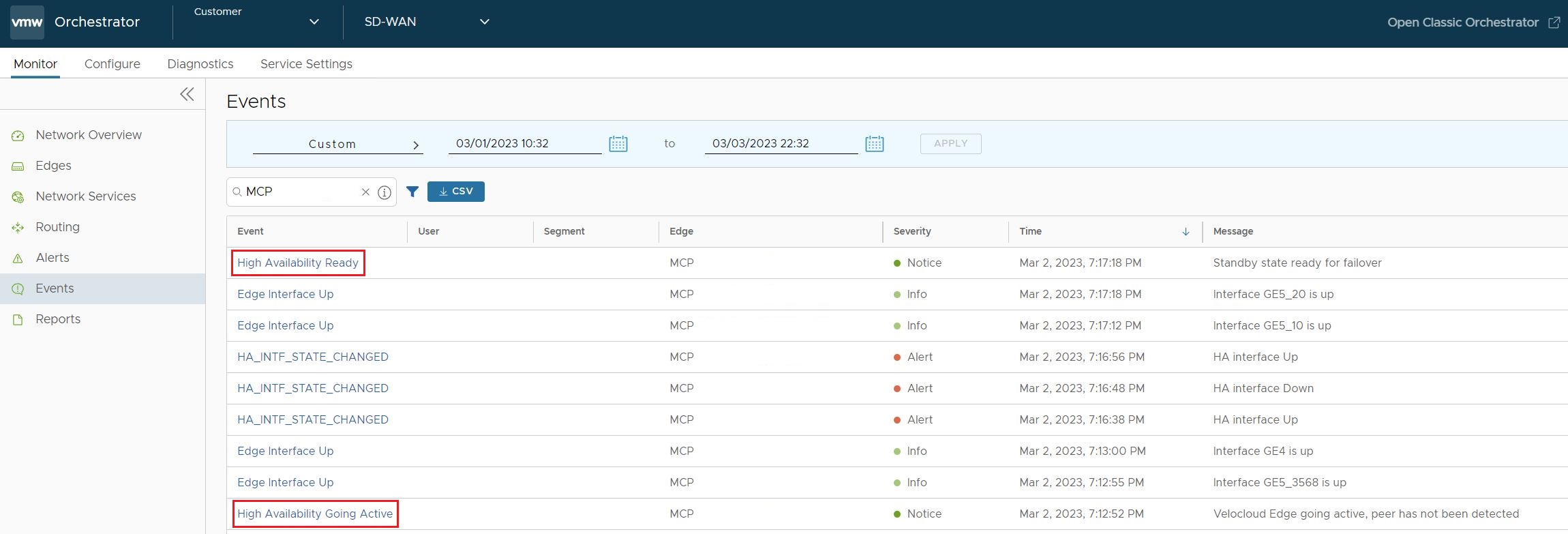Switch to the Service Settings tab
The height and width of the screenshot is (534, 1568).
(x=306, y=64)
